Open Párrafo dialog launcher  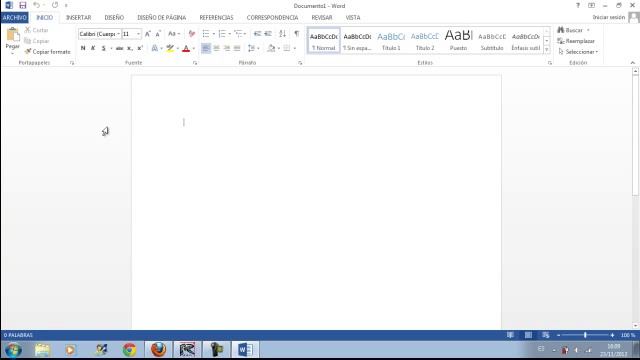(x=300, y=63)
